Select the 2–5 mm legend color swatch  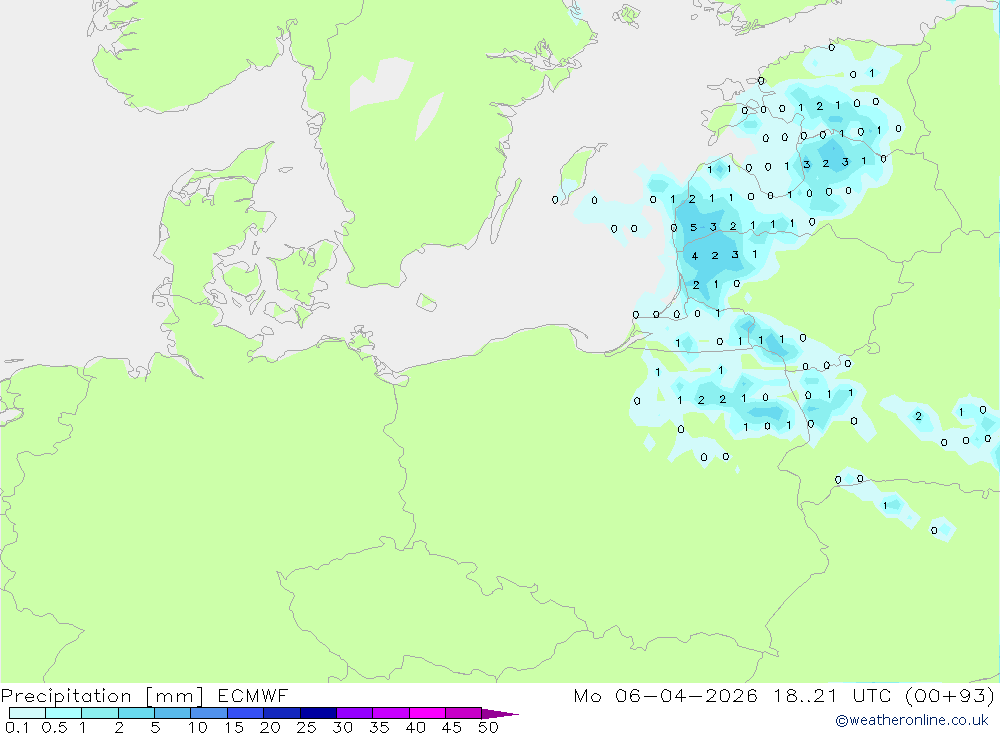point(136,713)
